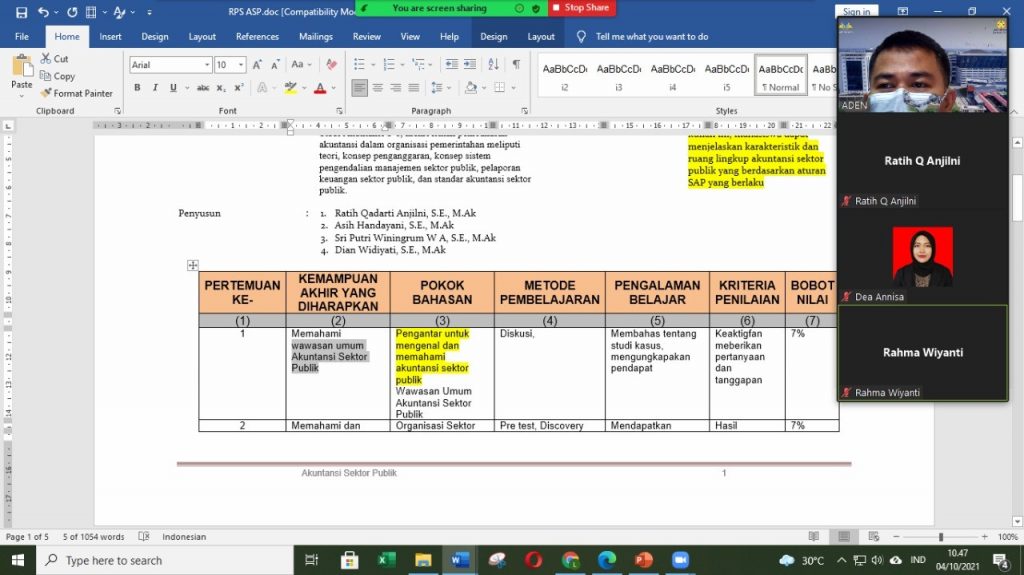The image size is (1024, 575).
Task: Apply the red font color button
Action: [320, 88]
